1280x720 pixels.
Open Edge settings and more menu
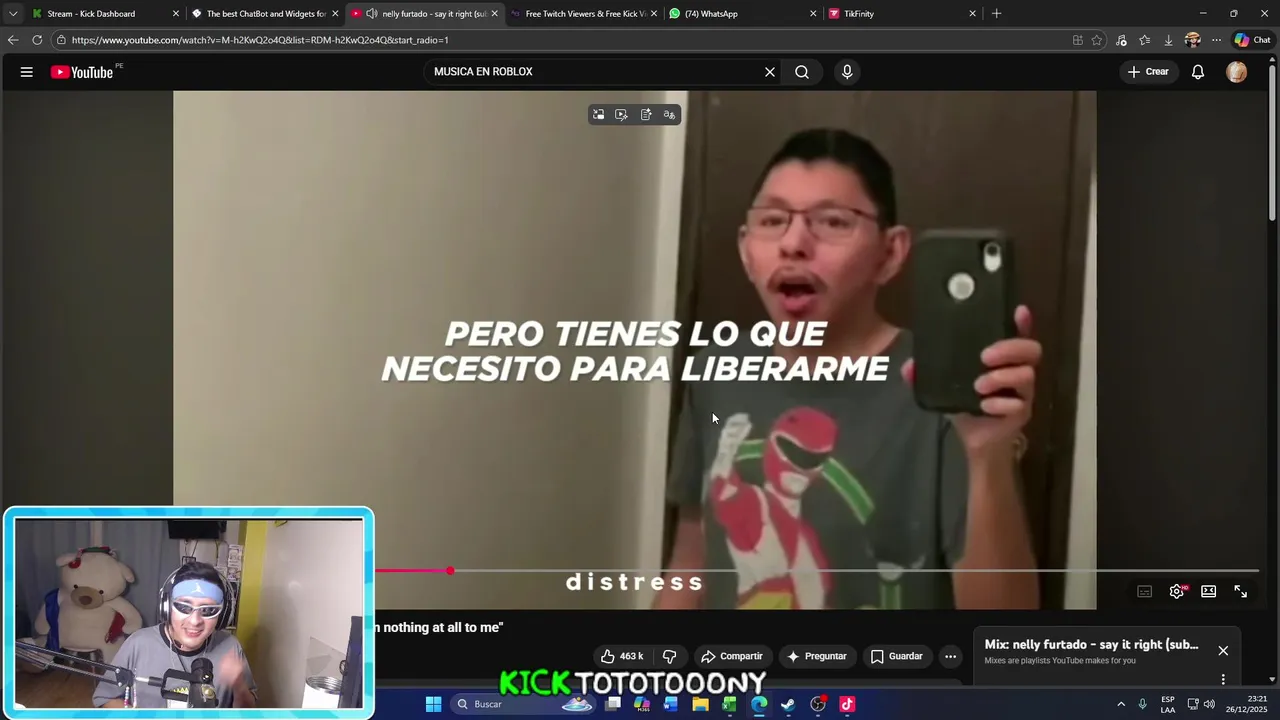tap(1216, 40)
